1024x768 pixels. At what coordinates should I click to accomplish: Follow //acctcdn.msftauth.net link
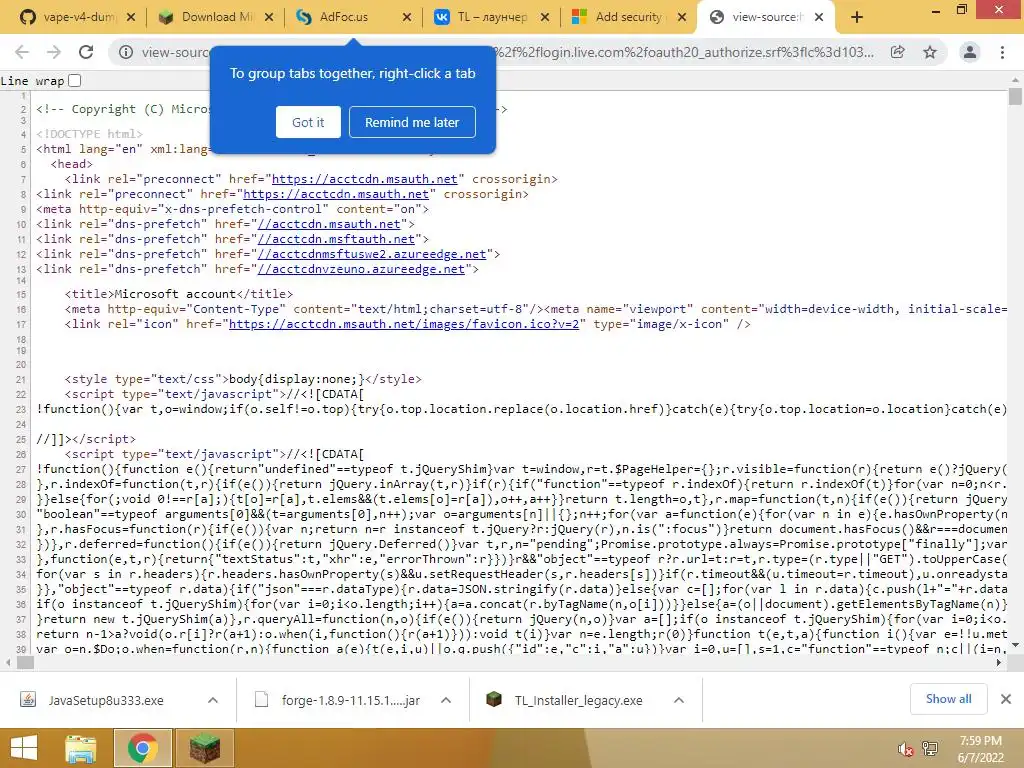tap(336, 239)
